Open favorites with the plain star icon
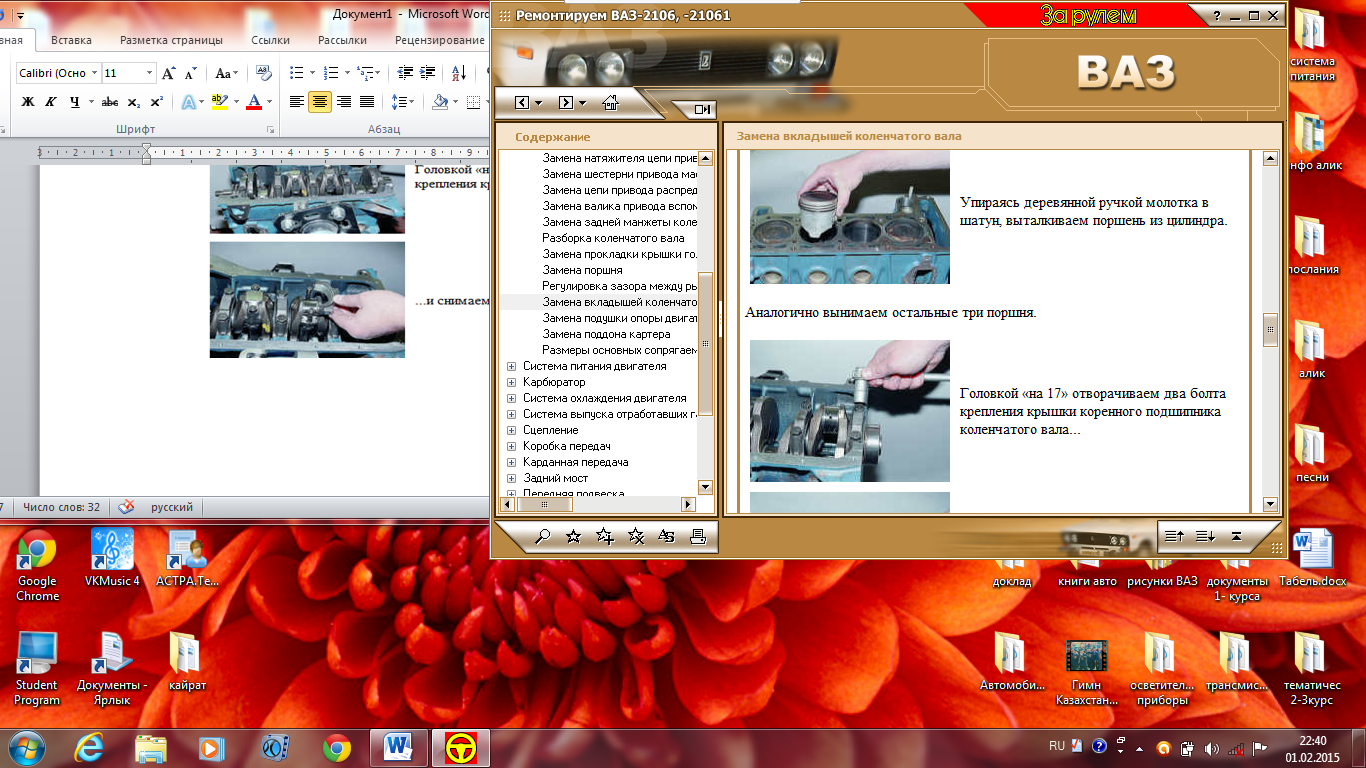 coord(573,537)
